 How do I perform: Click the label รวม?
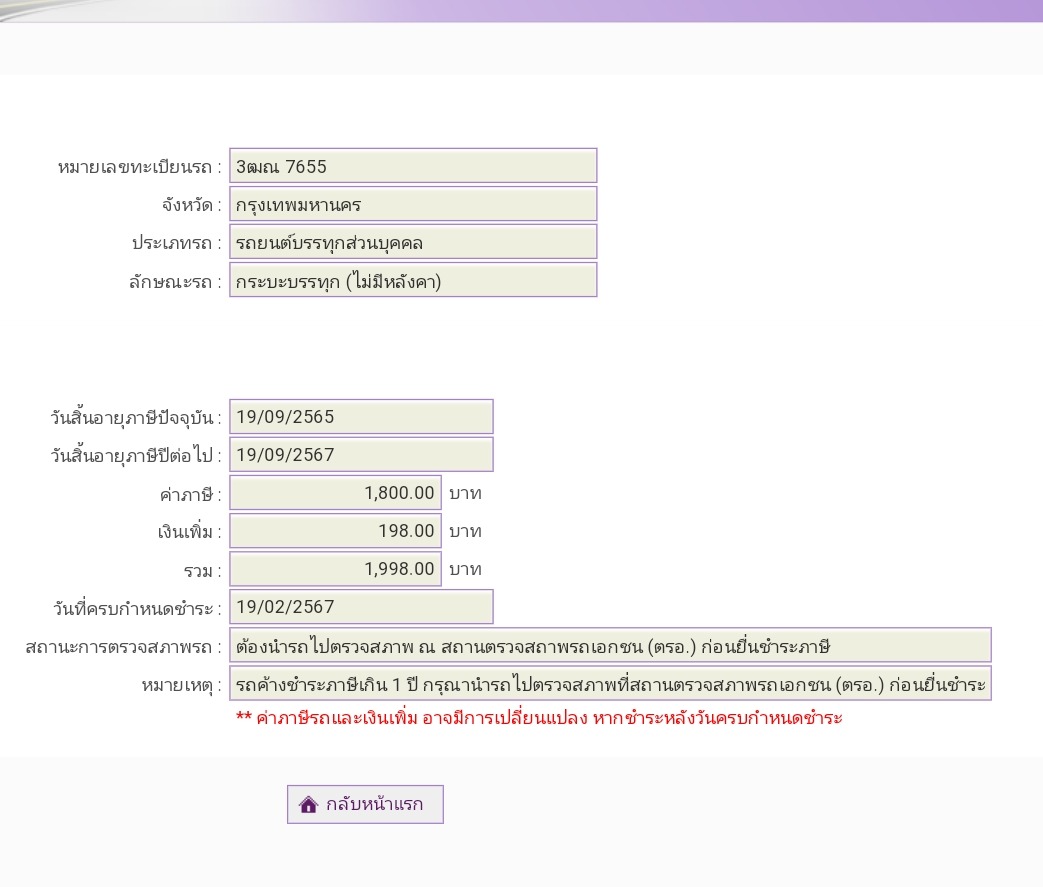(x=202, y=571)
